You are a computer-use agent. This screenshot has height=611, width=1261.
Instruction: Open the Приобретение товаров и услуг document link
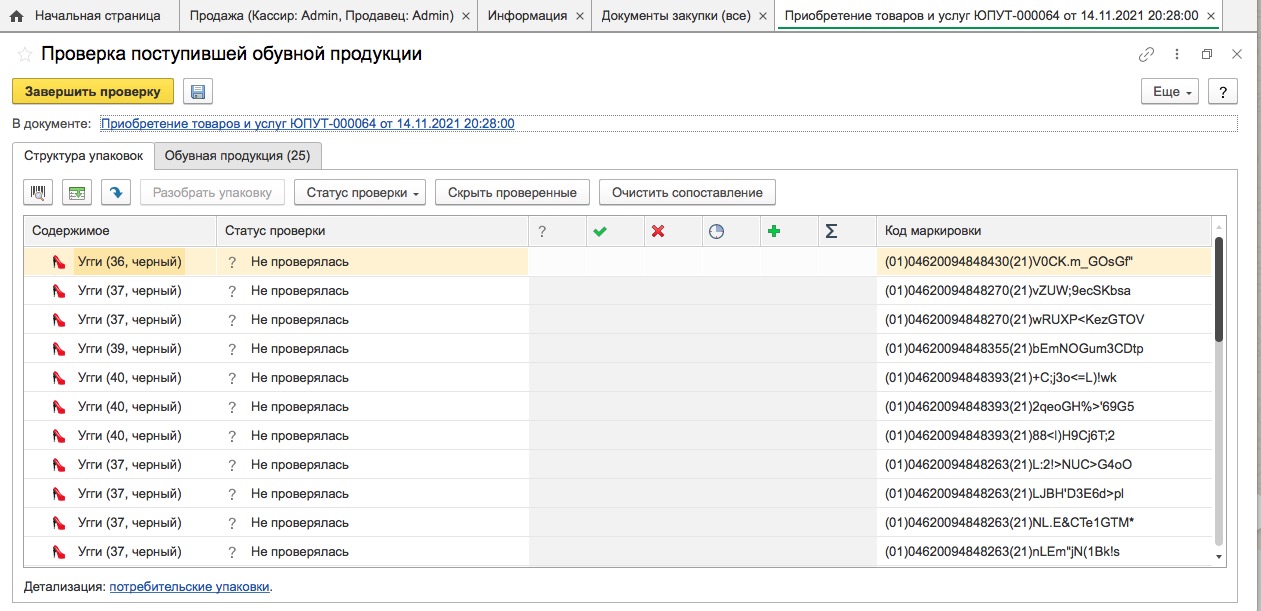pyautogui.click(x=308, y=124)
